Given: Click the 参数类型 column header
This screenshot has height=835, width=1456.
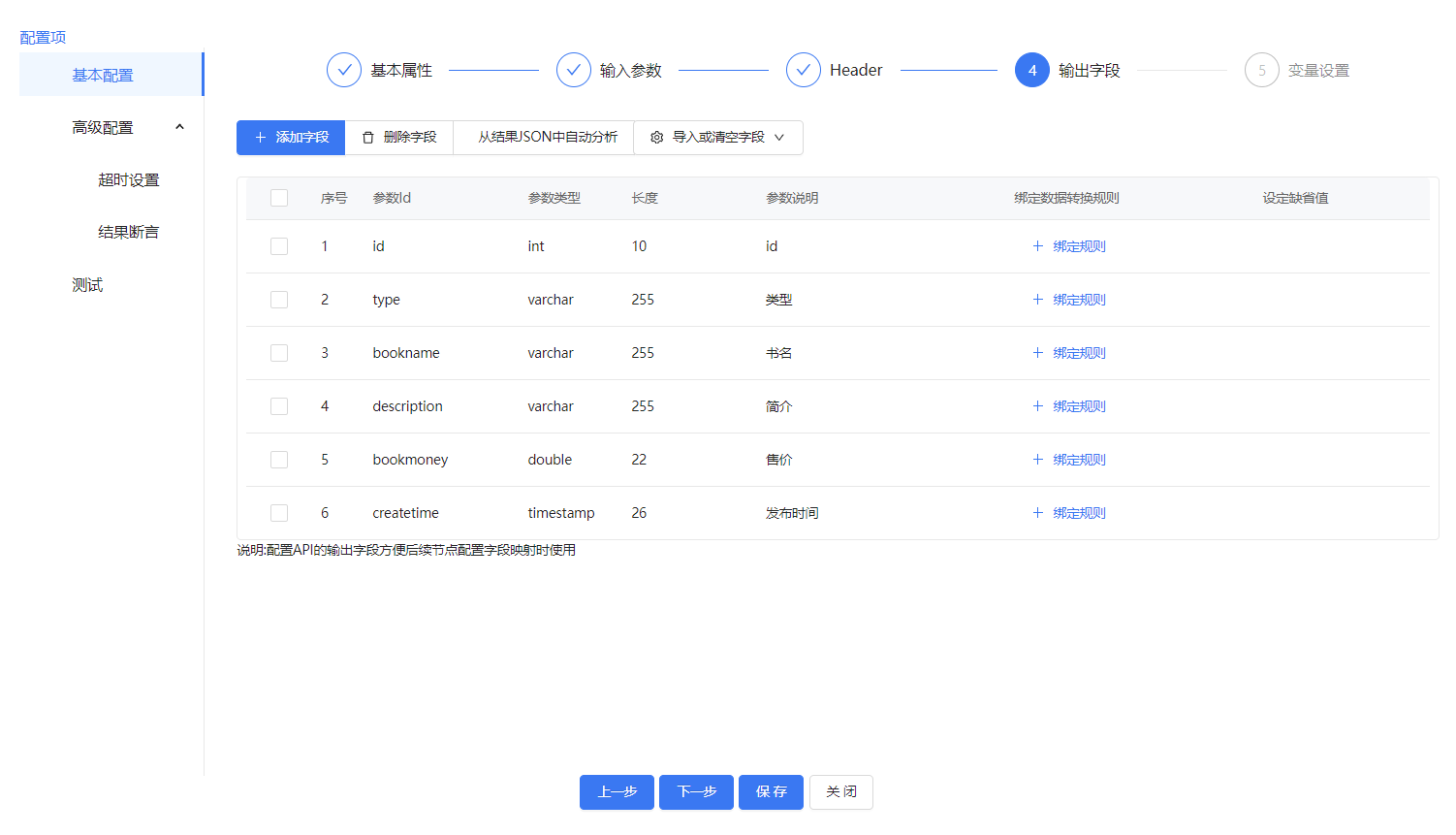Looking at the screenshot, I should [x=554, y=198].
